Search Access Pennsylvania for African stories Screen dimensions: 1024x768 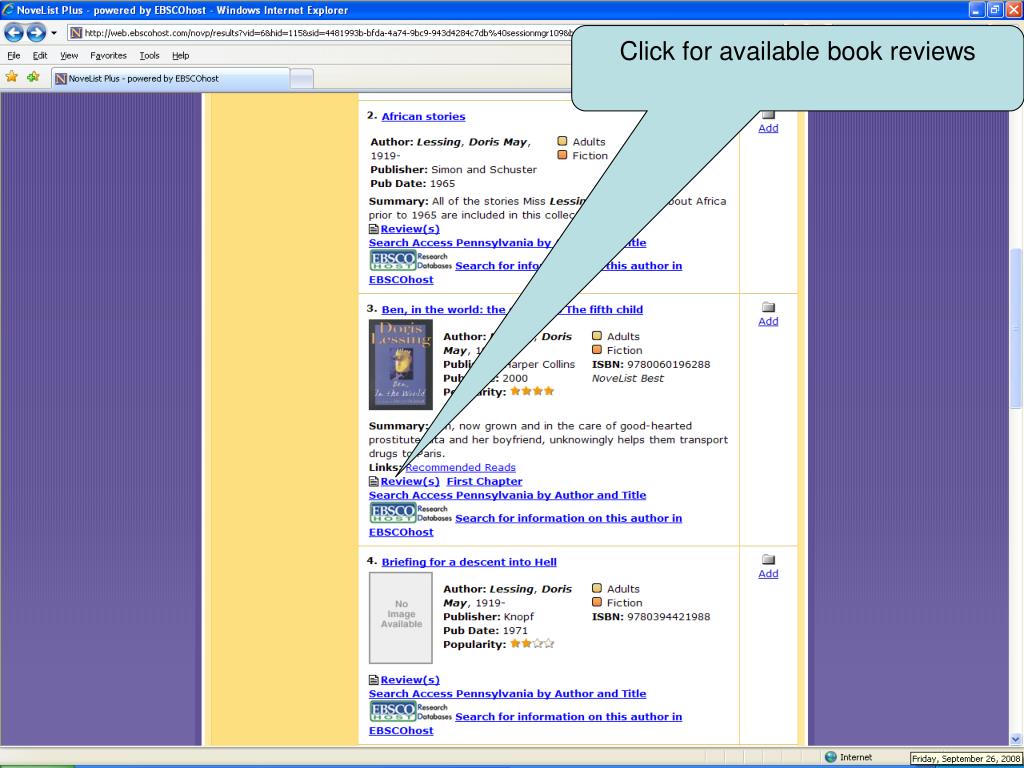507,243
